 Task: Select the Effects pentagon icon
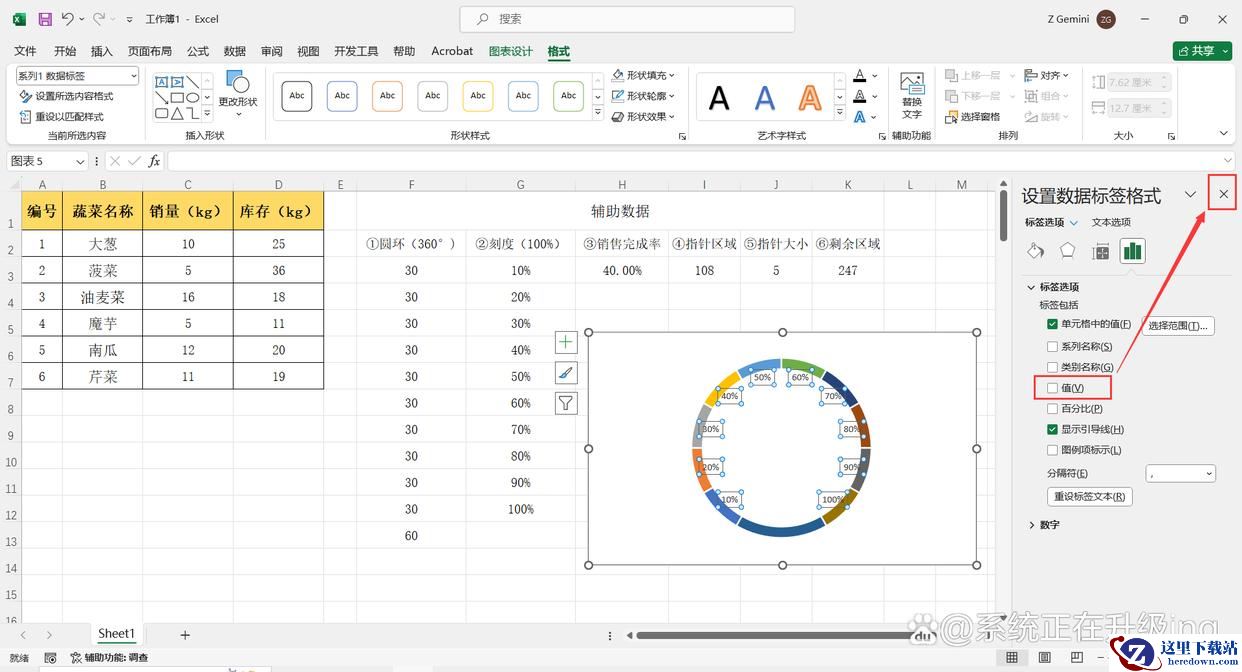(x=1067, y=251)
